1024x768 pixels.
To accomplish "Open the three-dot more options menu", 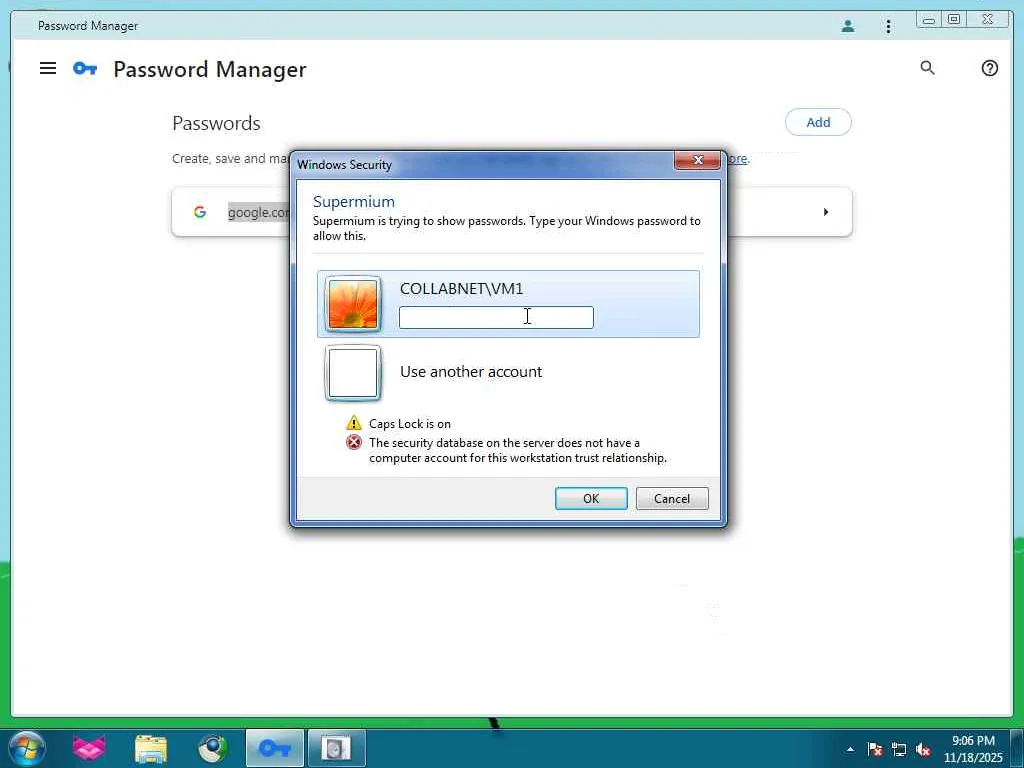I will [x=888, y=26].
